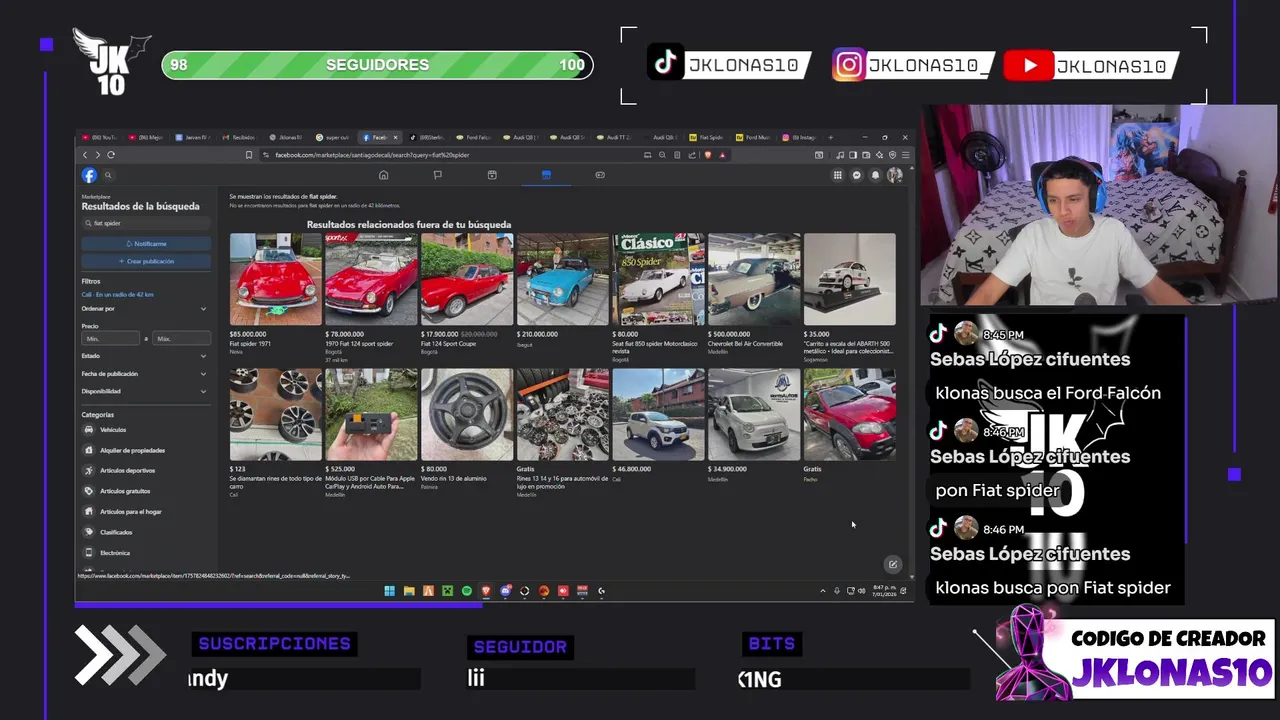The image size is (1280, 720).
Task: Open the Vehículos category
Action: click(x=146, y=430)
